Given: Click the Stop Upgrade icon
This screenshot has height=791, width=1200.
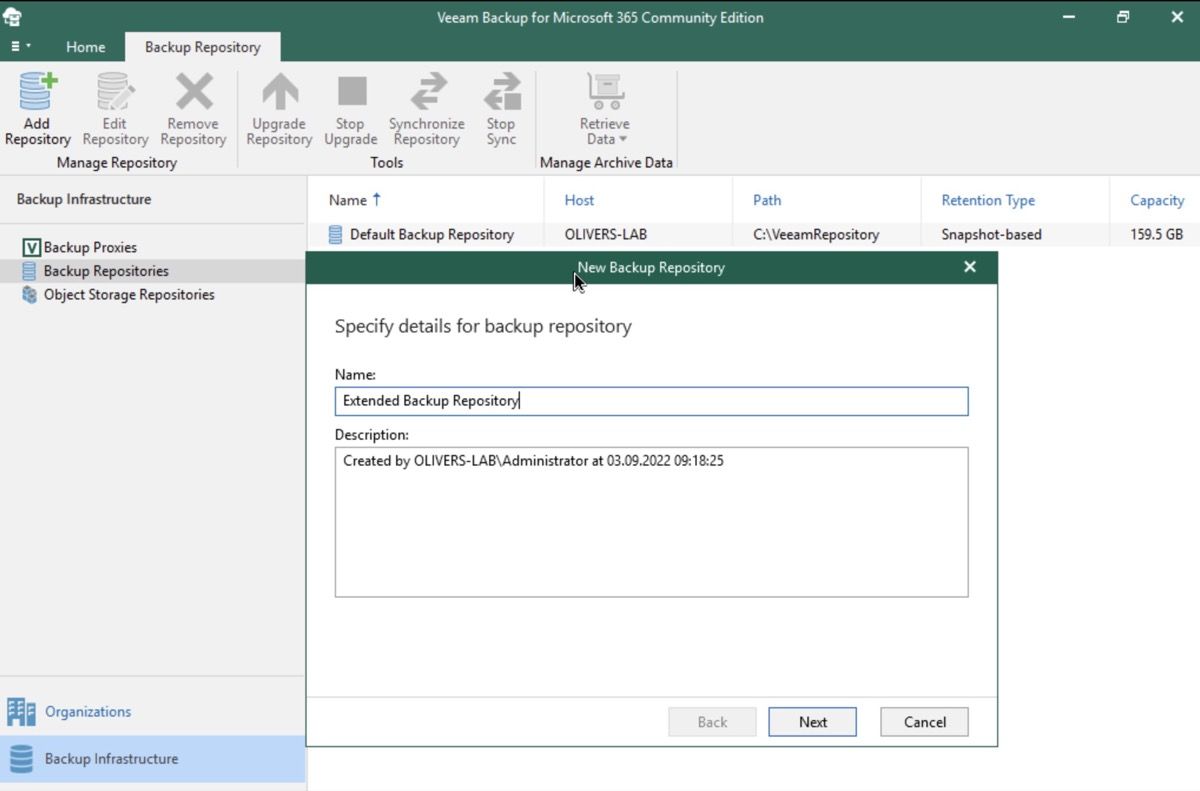Looking at the screenshot, I should coord(351,93).
